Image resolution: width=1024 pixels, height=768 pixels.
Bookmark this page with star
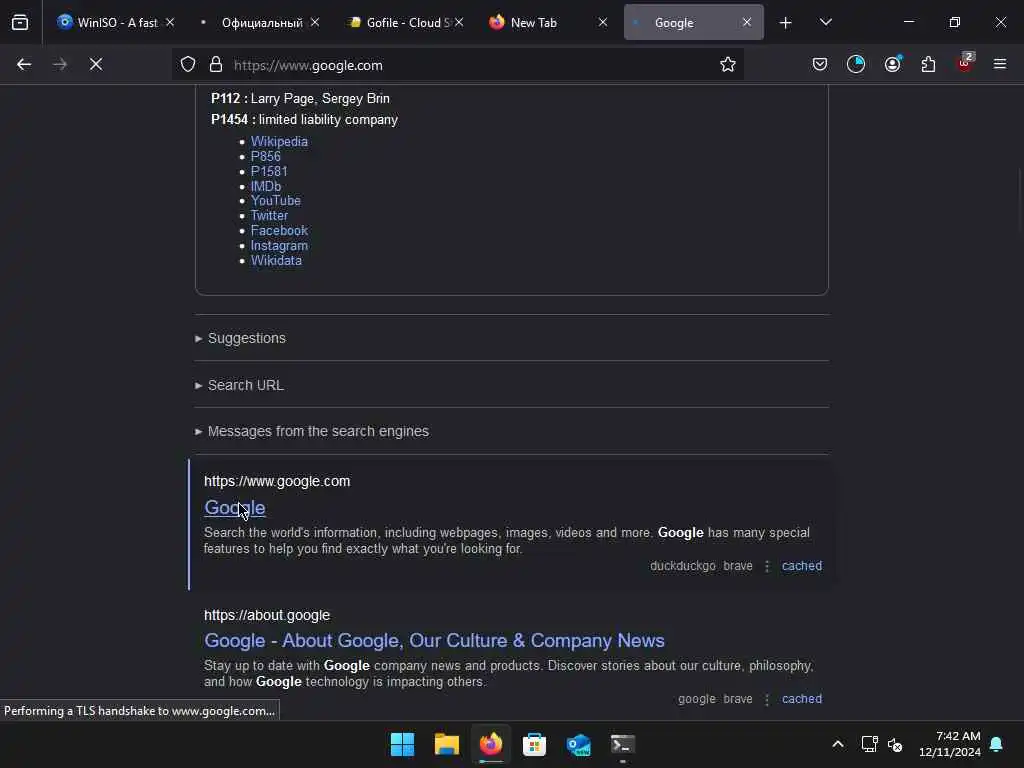(x=728, y=65)
